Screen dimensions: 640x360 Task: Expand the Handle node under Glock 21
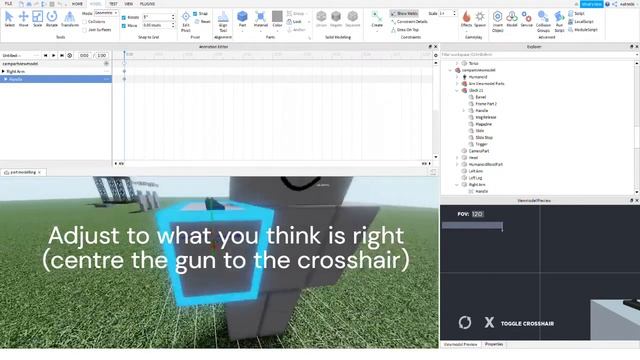(464, 111)
